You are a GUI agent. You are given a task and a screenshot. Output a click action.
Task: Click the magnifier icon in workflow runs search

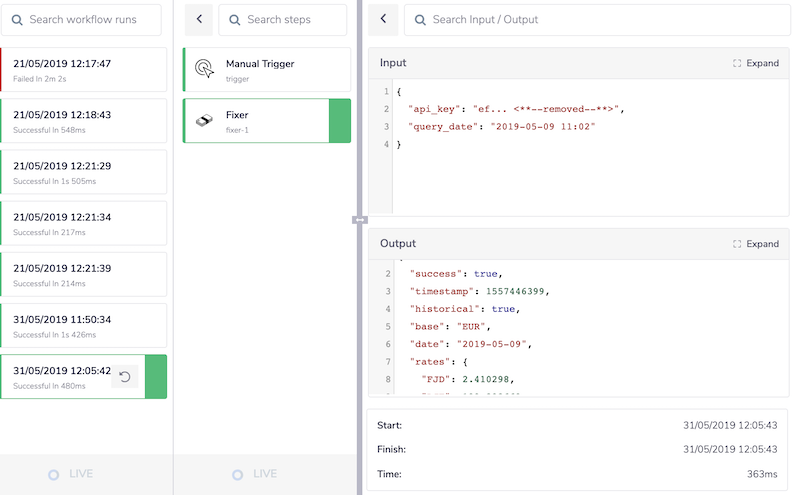click(x=17, y=19)
